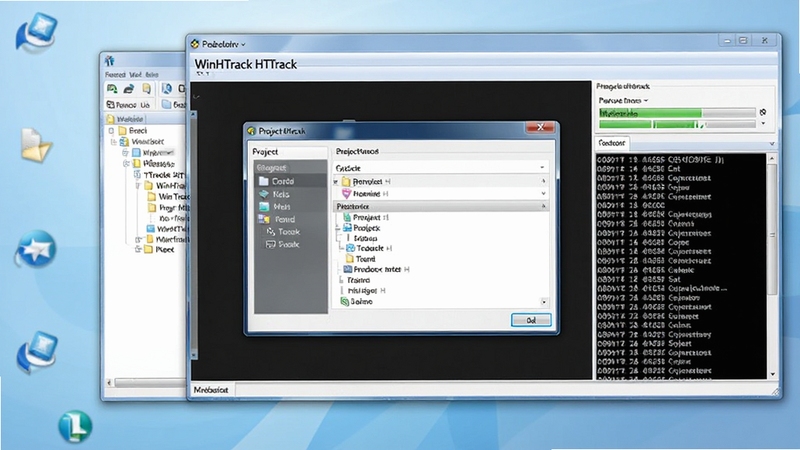This screenshot has width=800, height=450.
Task: Click the log panel scrollbar up arrow
Action: pos(772,159)
